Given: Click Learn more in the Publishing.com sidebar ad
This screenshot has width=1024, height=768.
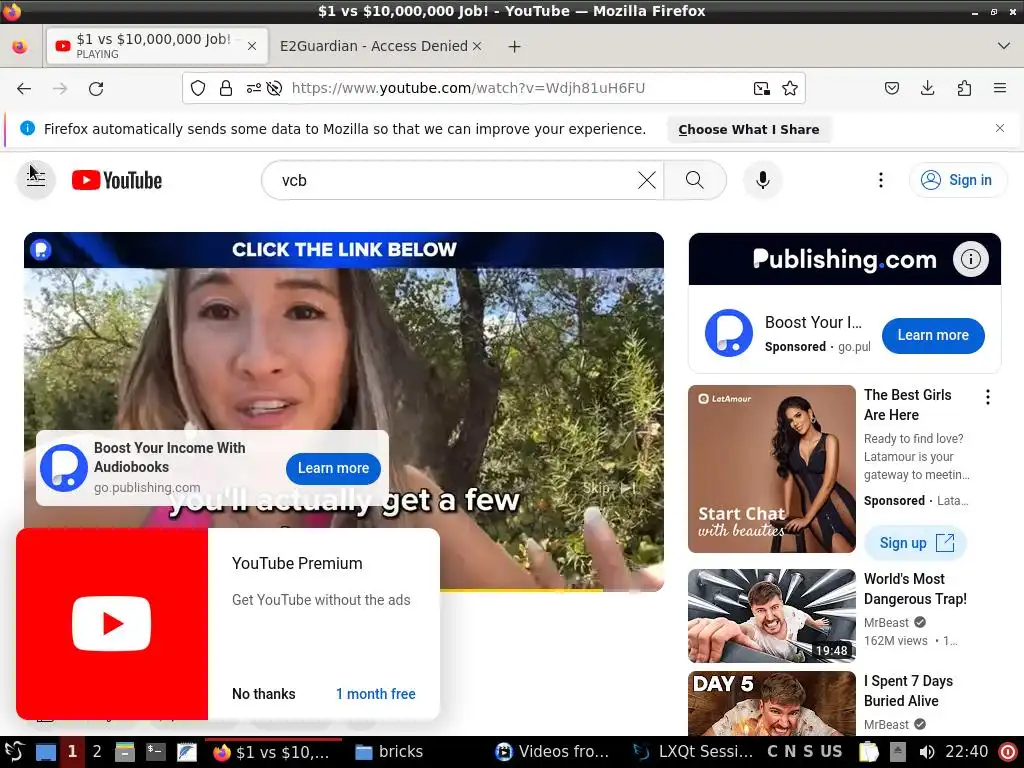Looking at the screenshot, I should 933,335.
